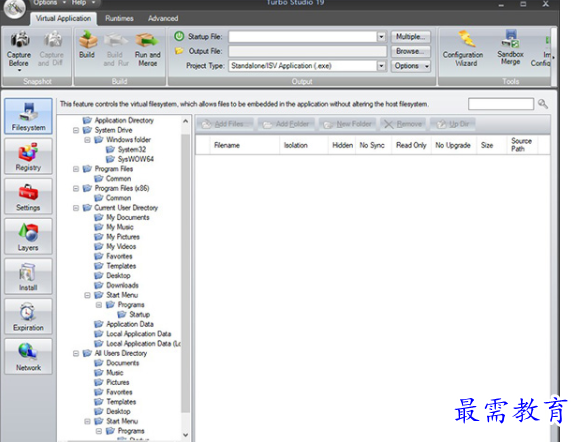Click the Hidden column header
The width and height of the screenshot is (576, 442).
(342, 145)
